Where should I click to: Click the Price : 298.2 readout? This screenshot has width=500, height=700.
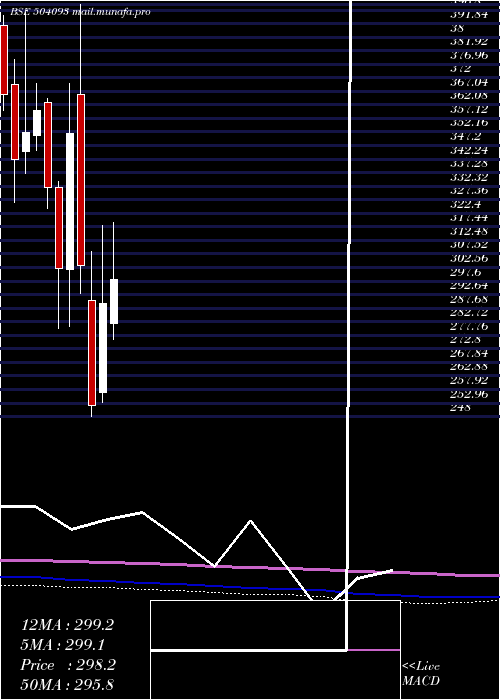(68, 665)
